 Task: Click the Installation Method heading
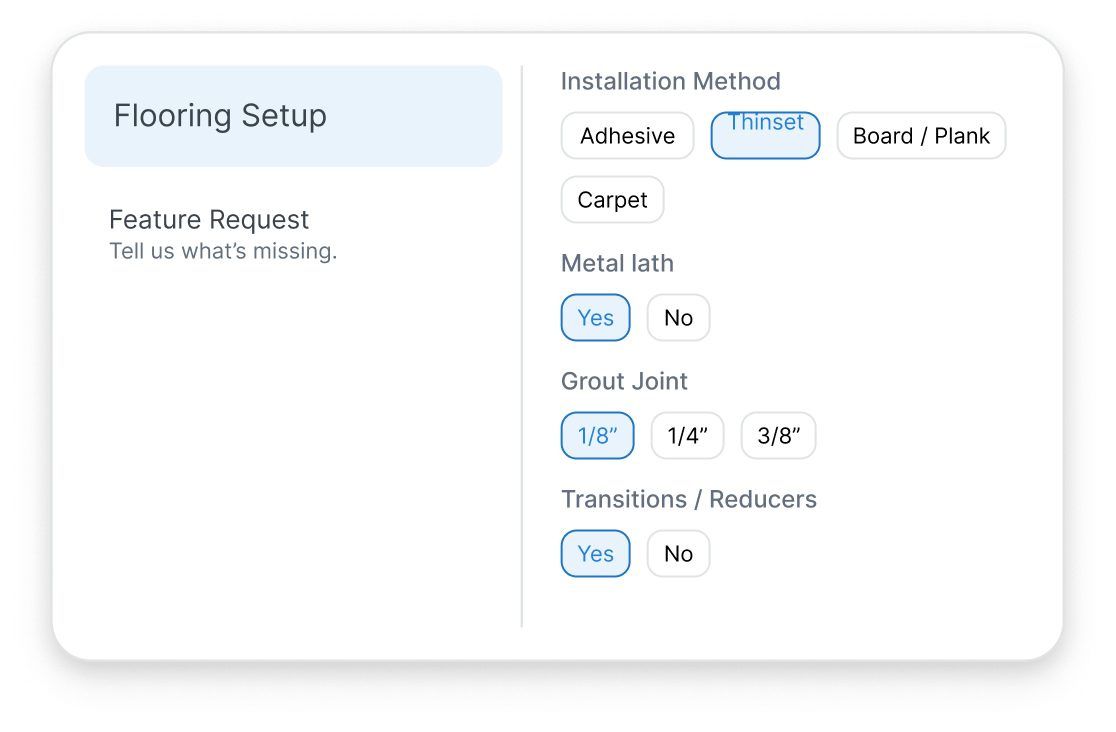point(670,81)
